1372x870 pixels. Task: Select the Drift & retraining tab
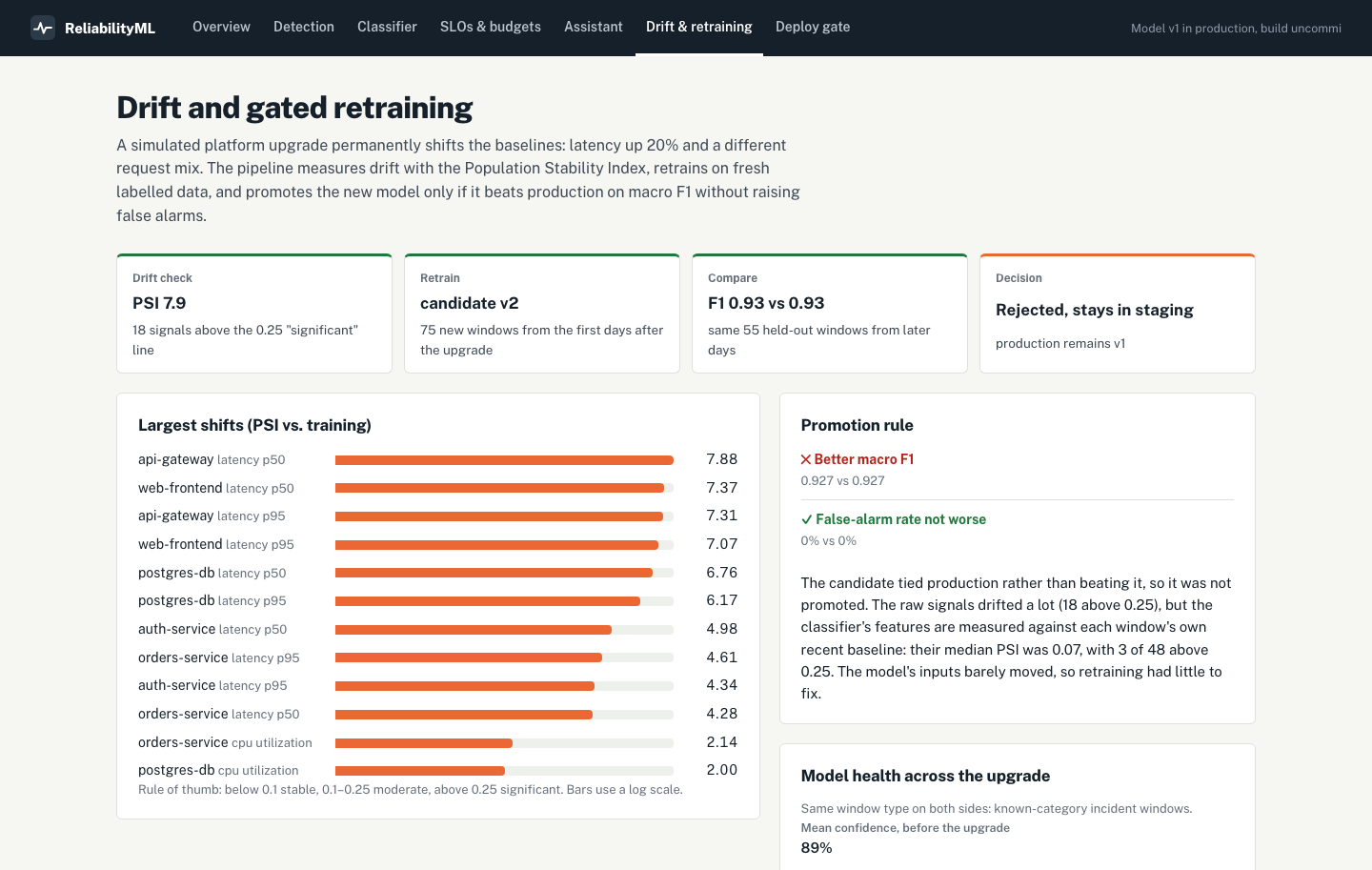tap(699, 27)
